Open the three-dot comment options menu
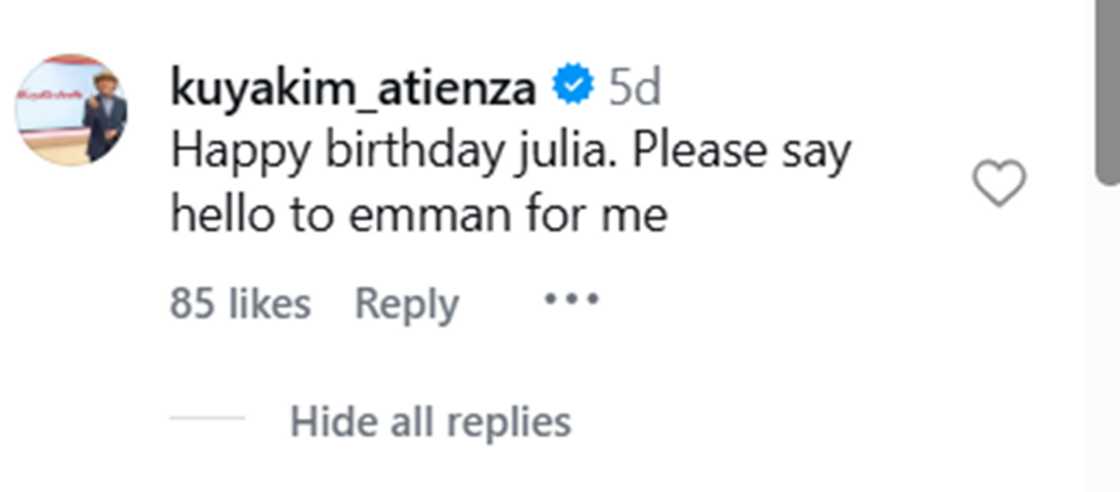Image resolution: width=1120 pixels, height=492 pixels. [571, 299]
